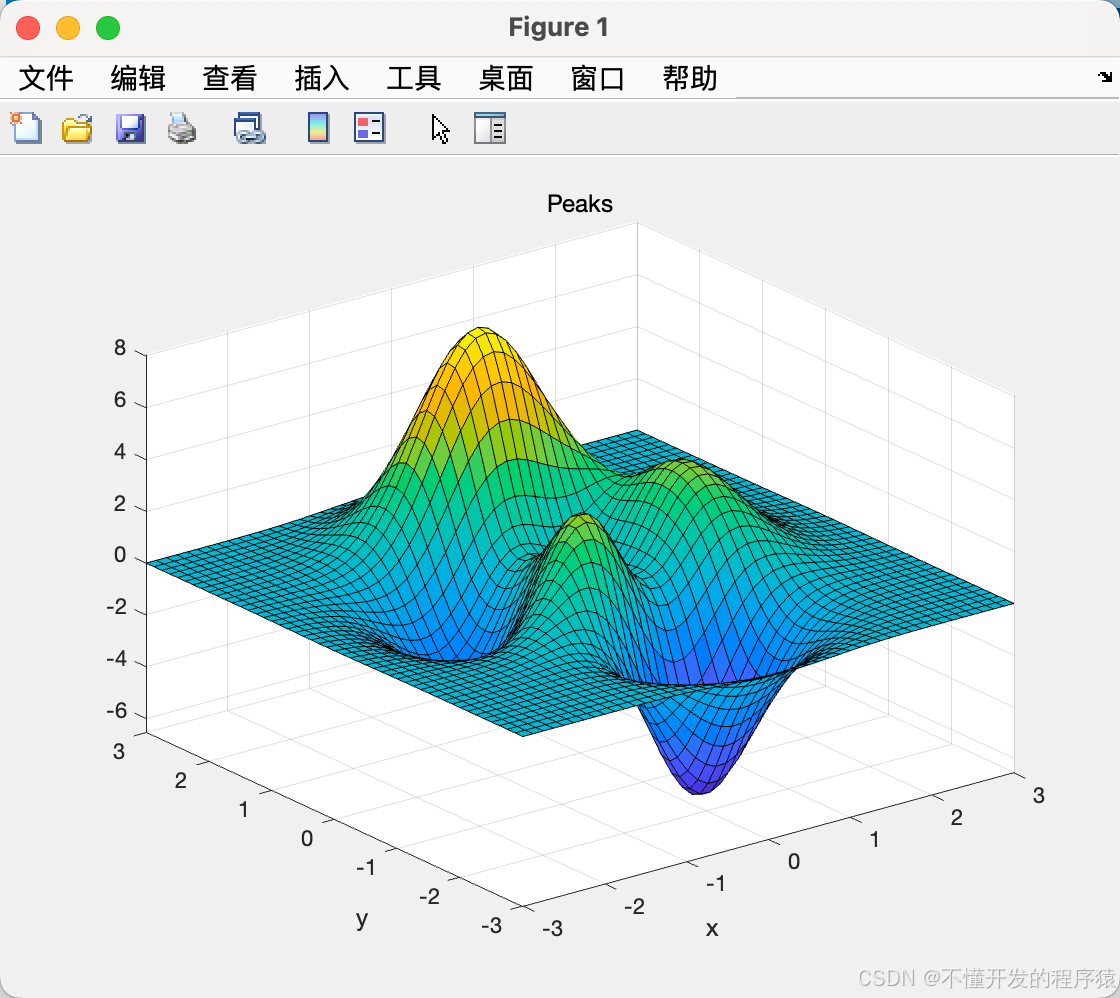Open the 窗口 menu
This screenshot has width=1120, height=998.
pyautogui.click(x=597, y=79)
